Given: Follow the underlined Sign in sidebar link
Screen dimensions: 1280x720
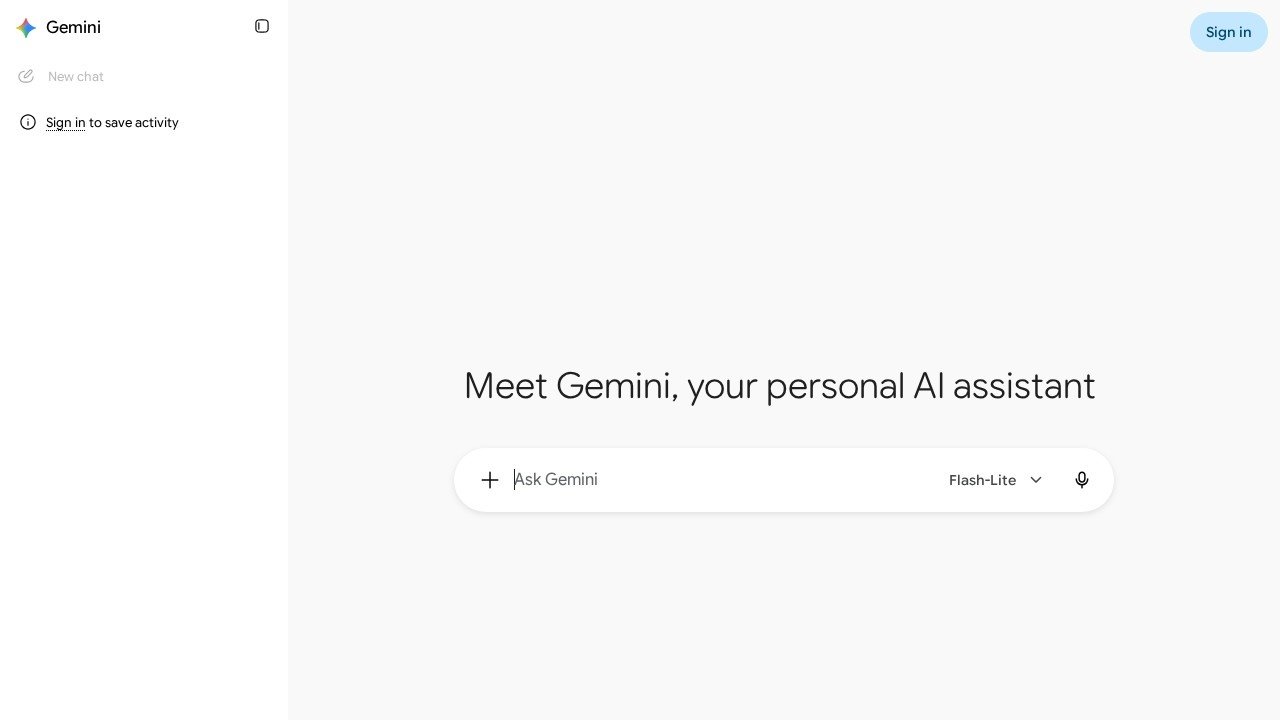Looking at the screenshot, I should (x=65, y=123).
